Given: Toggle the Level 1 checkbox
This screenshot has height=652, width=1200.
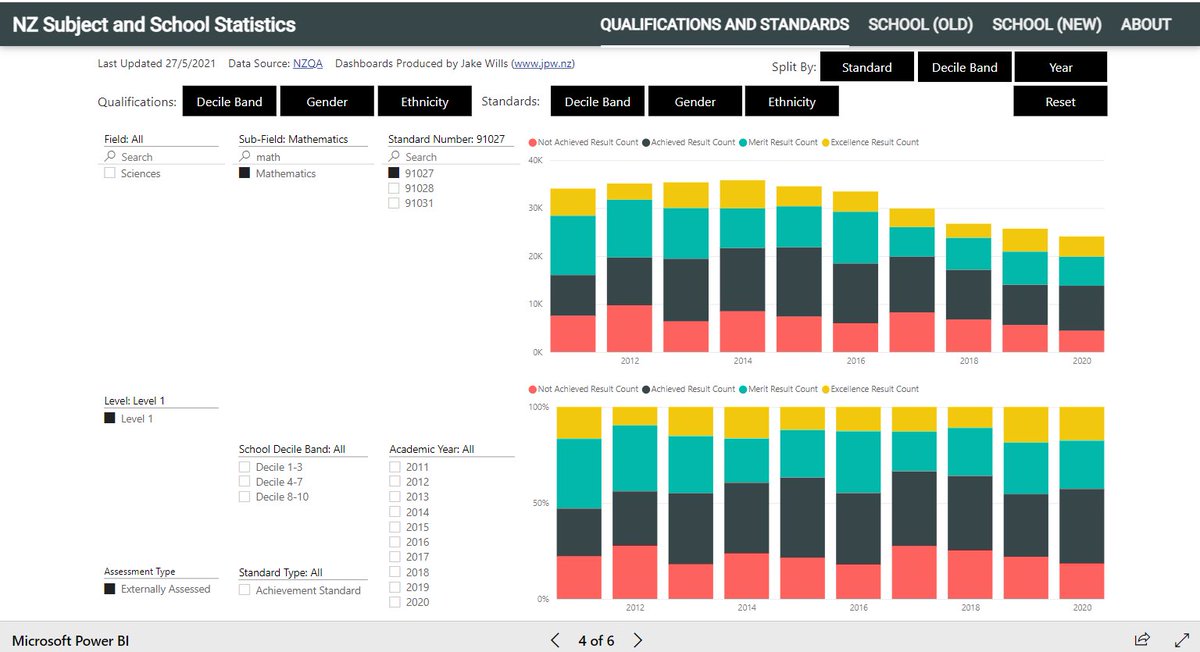Looking at the screenshot, I should (x=110, y=419).
